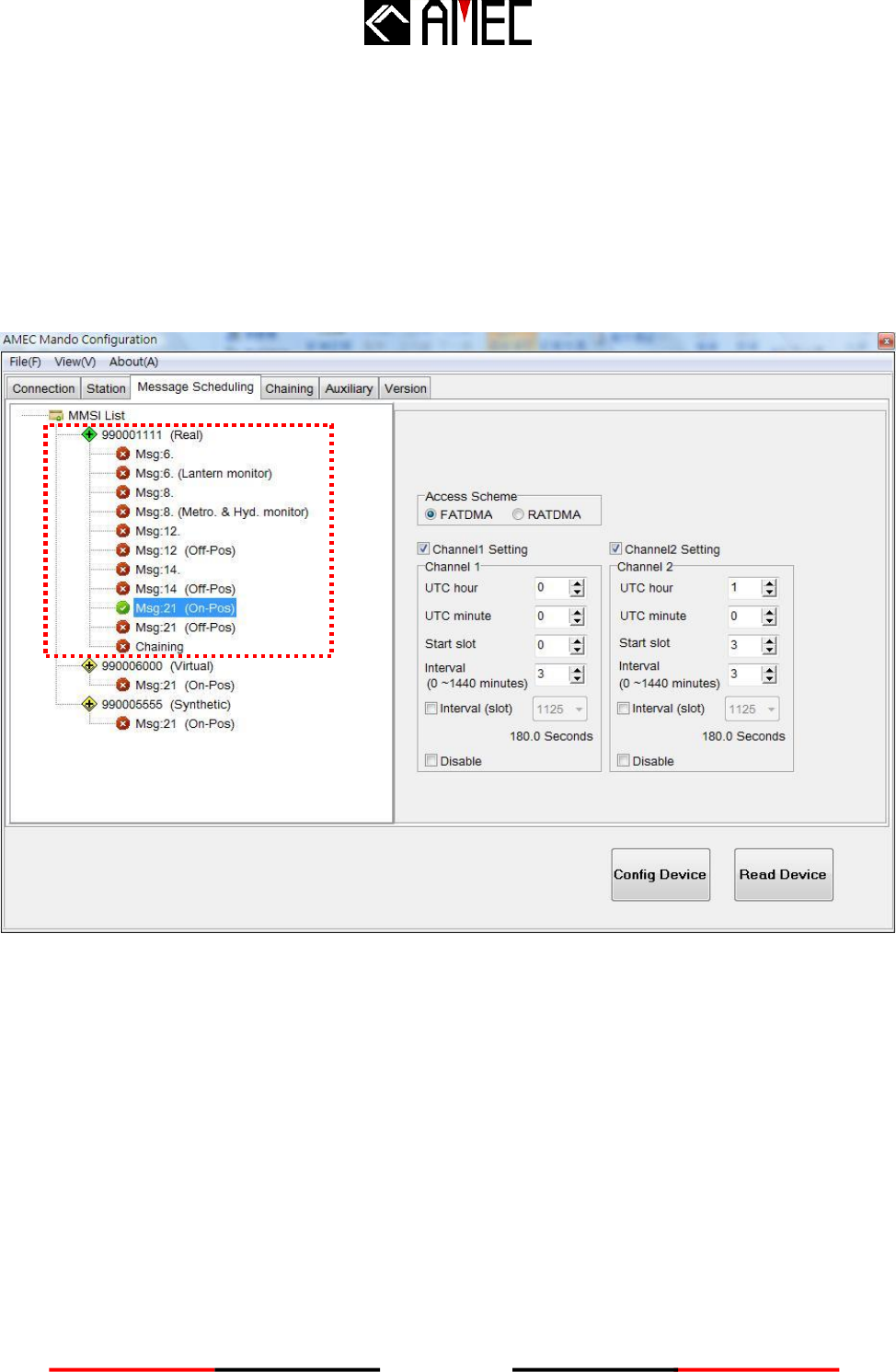This screenshot has width=896, height=1372.
Task: Open the File(F) menu
Action: point(25,362)
